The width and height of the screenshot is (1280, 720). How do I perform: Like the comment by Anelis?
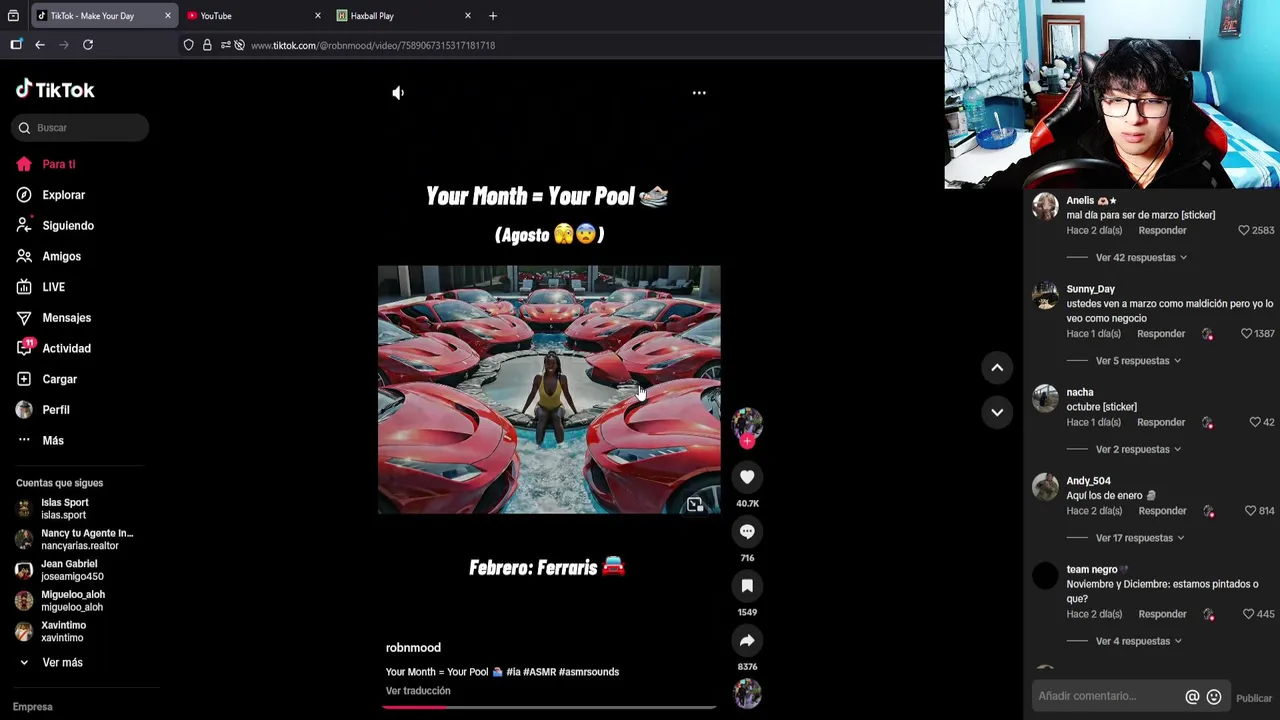point(1244,230)
